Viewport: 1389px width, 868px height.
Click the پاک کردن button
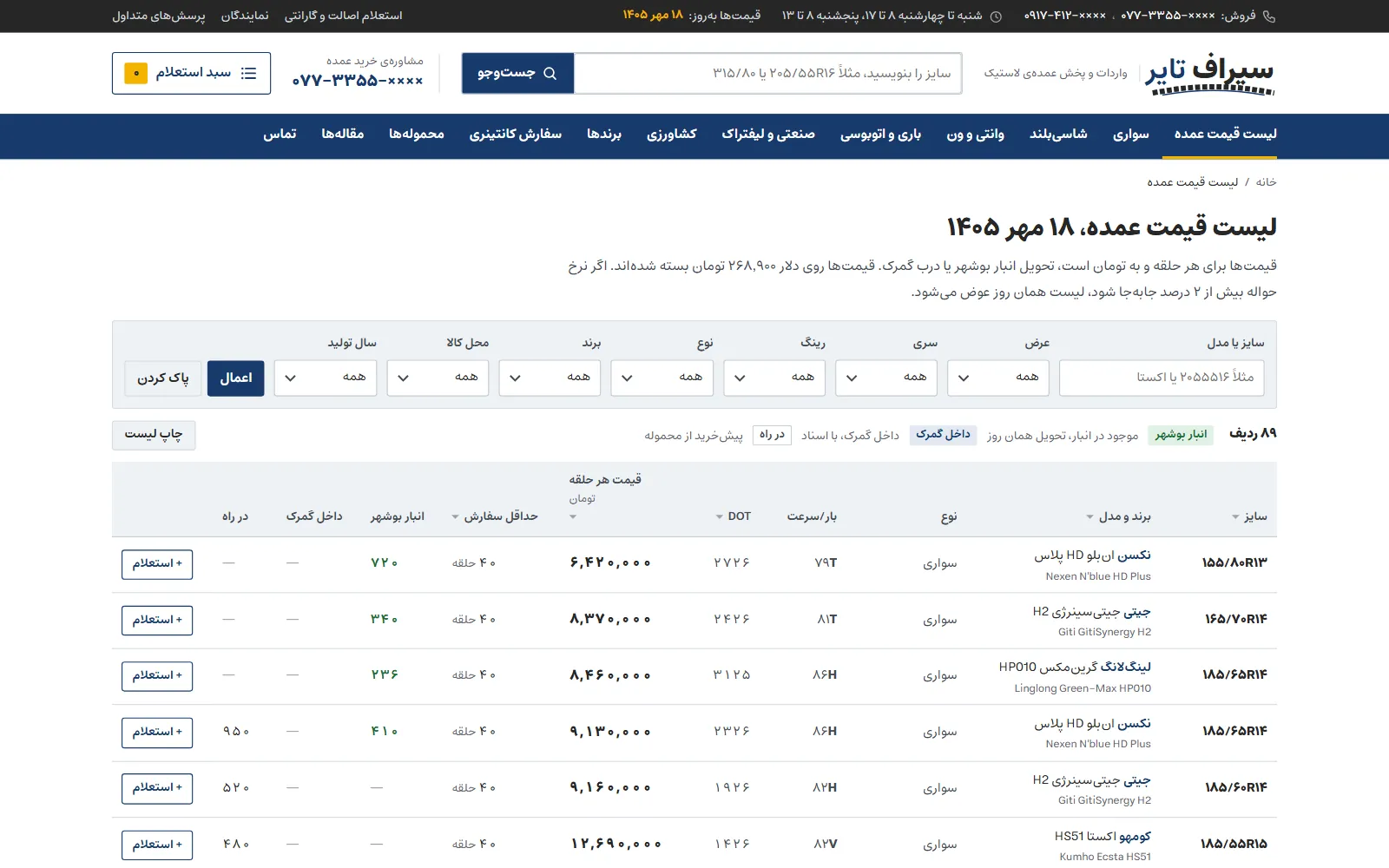(163, 378)
